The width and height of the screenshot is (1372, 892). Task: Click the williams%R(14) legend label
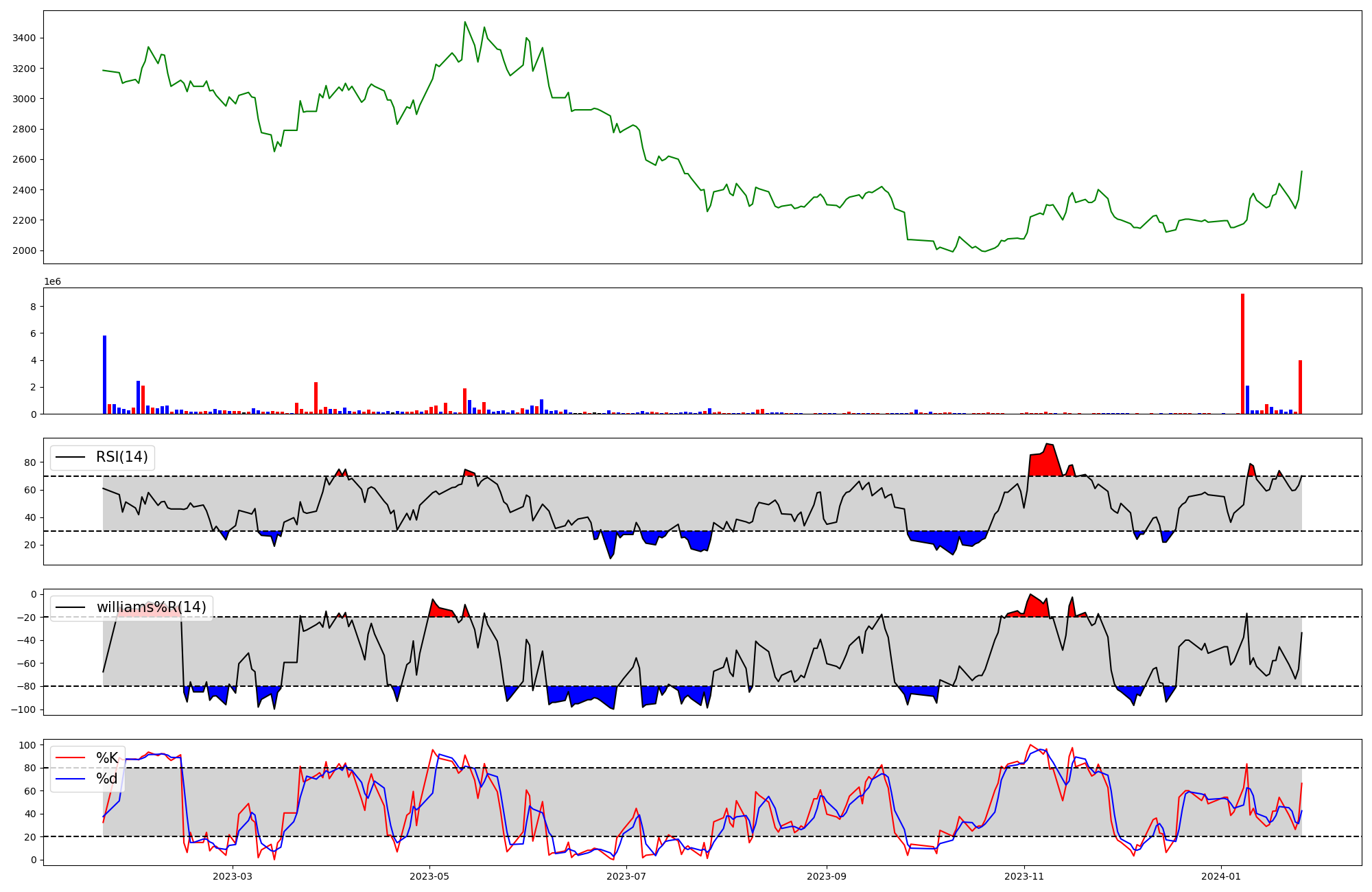coord(152,607)
